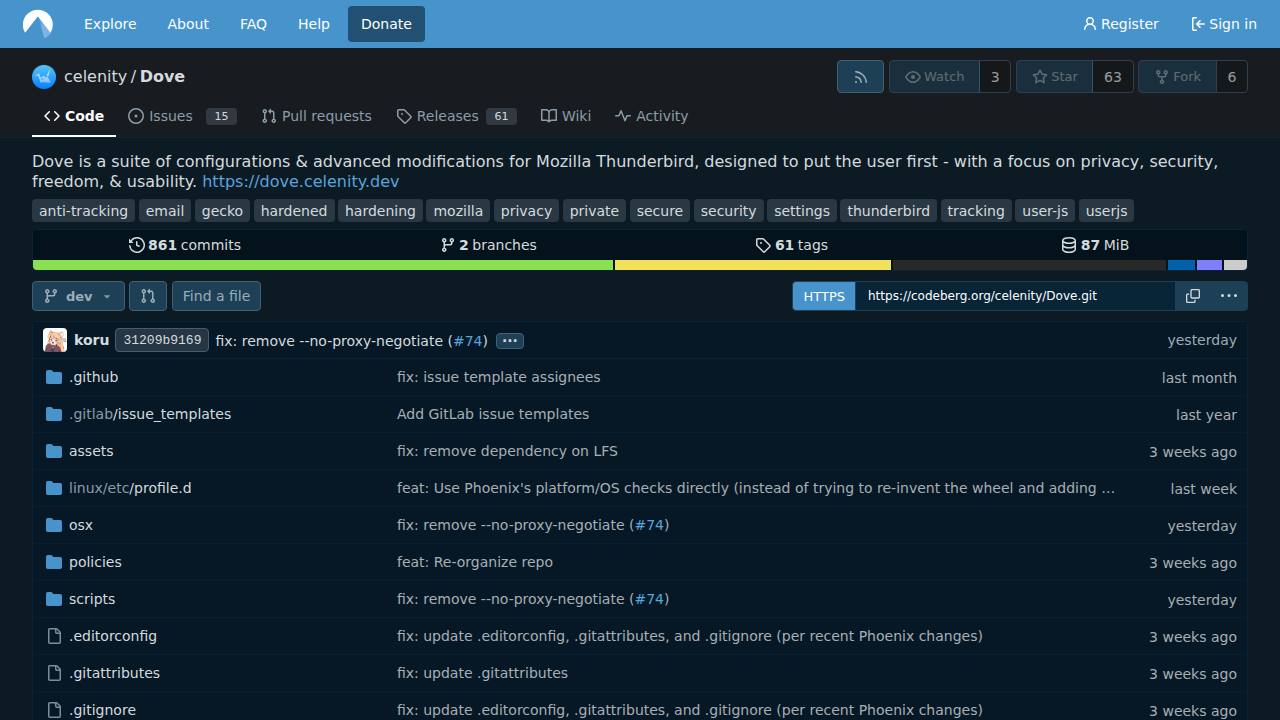Open 'feat: Re-organize repo' commit message
1280x720 pixels.
point(475,562)
